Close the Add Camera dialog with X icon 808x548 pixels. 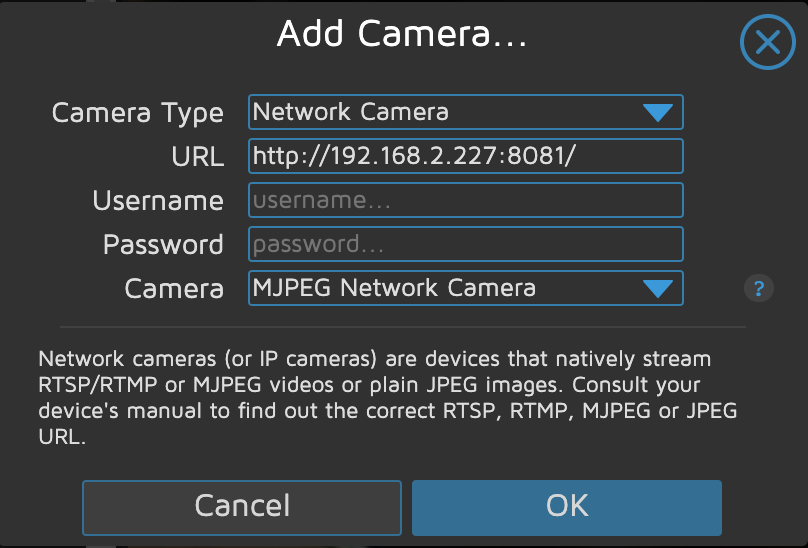pyautogui.click(x=767, y=43)
